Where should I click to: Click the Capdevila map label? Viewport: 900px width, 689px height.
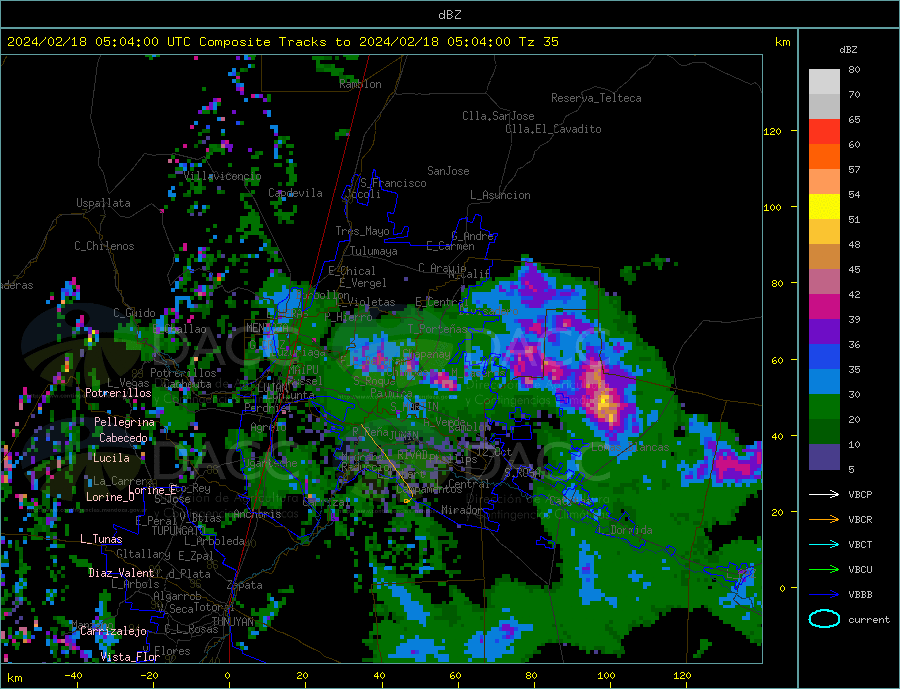point(295,193)
